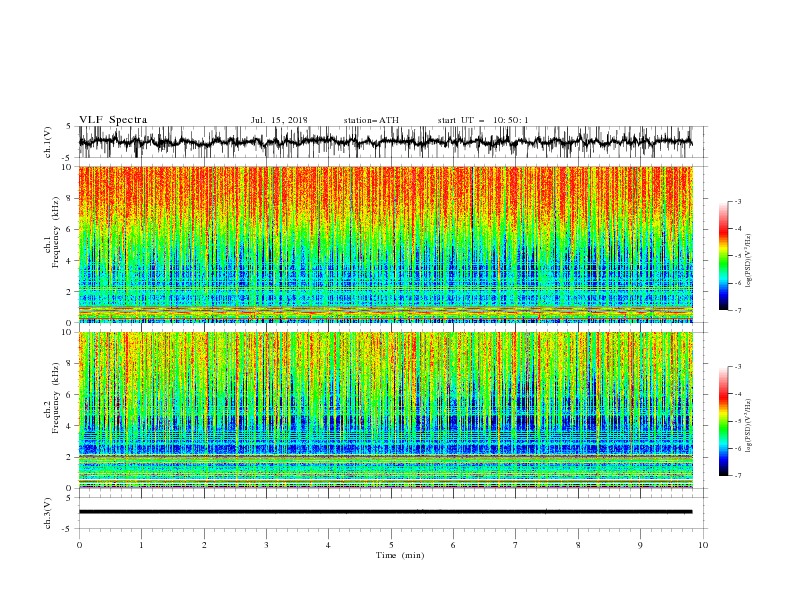Click tick label "6" on the Time axis

453,545
